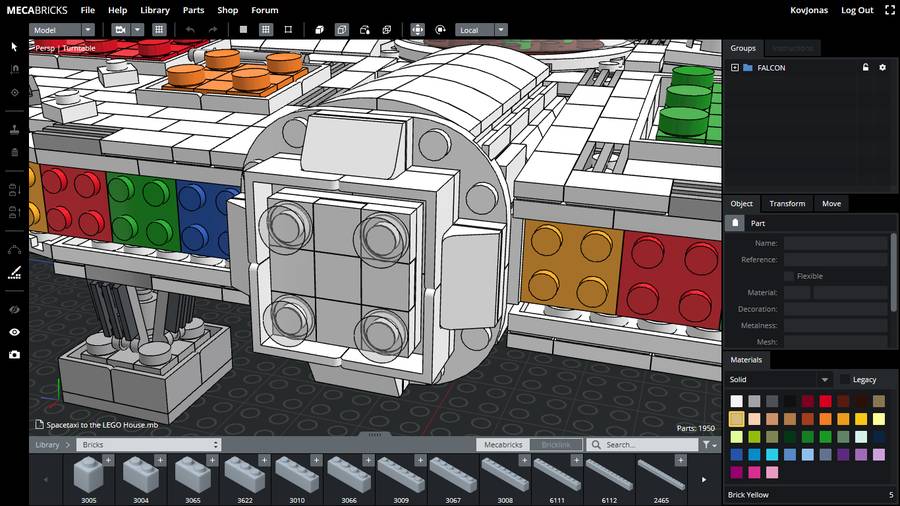The width and height of the screenshot is (900, 506).
Task: Open the Local orientation dropdown
Action: point(481,30)
